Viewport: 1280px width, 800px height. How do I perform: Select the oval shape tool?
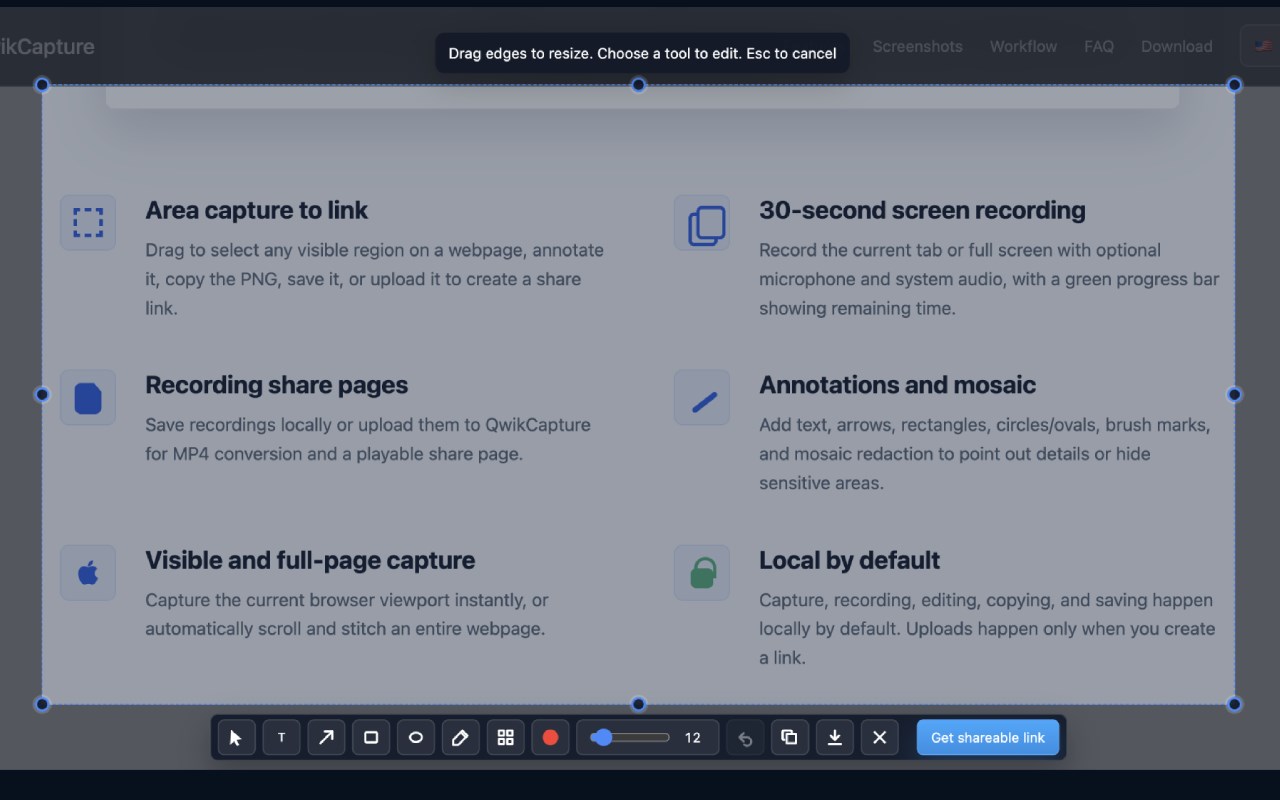(416, 738)
